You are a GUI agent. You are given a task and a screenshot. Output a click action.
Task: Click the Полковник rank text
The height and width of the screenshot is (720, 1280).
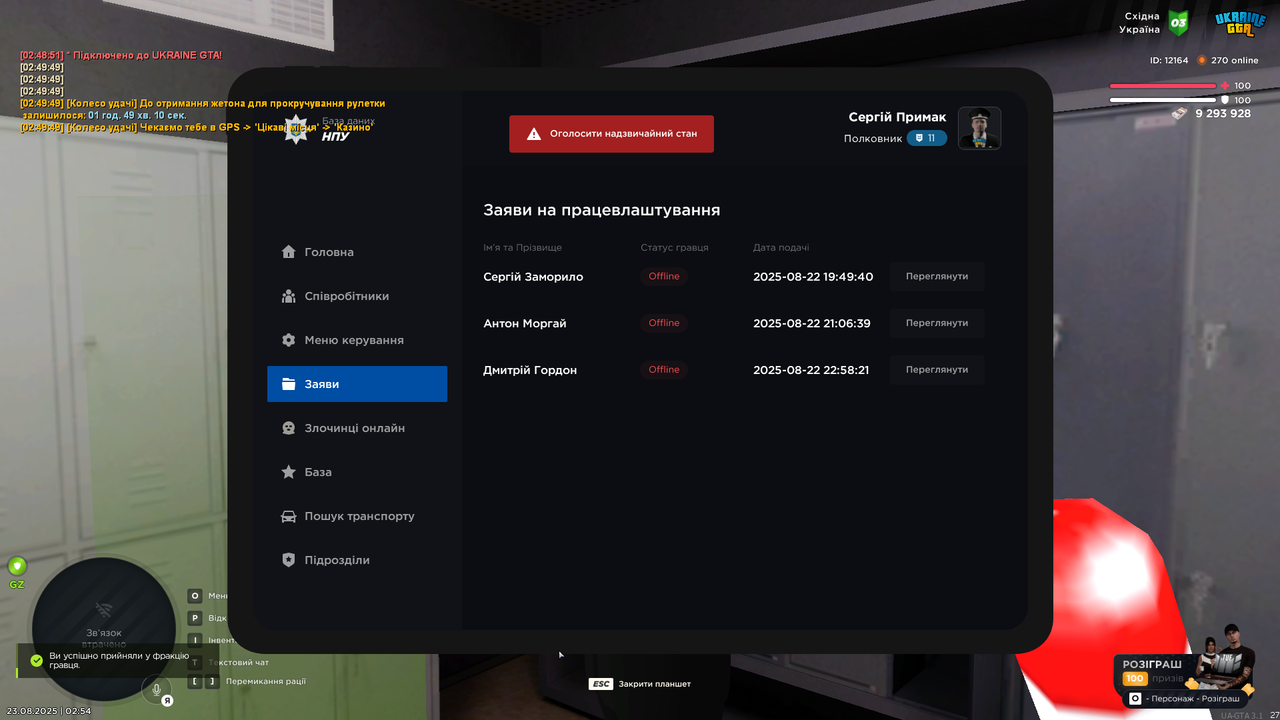873,138
